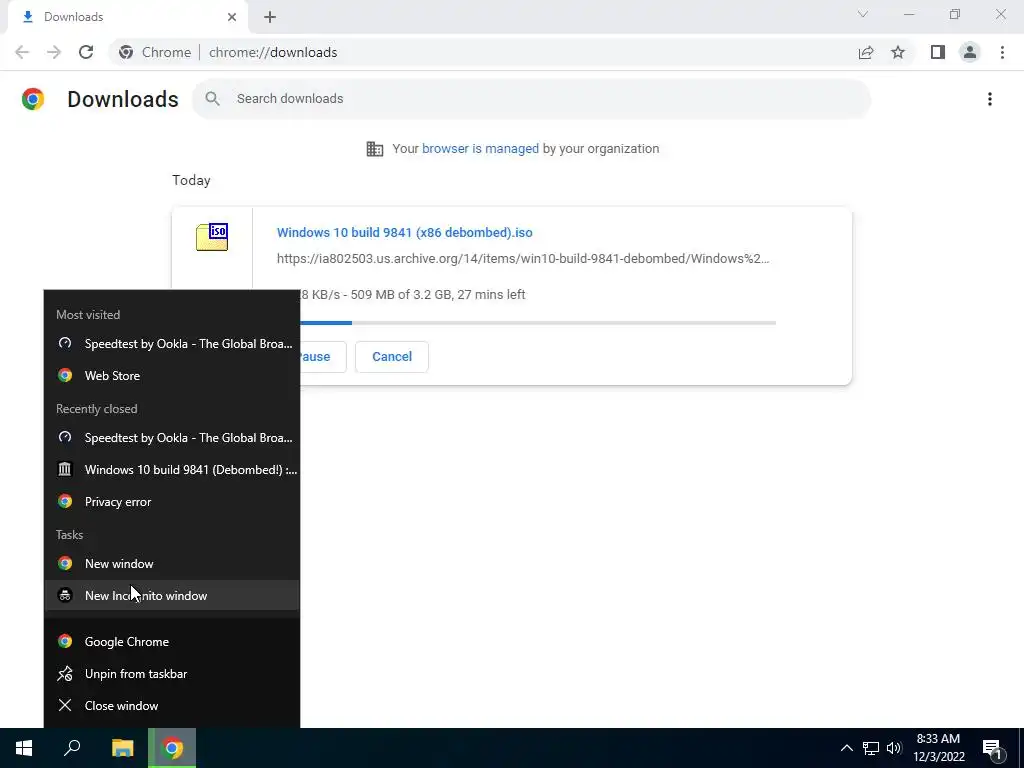Choose Close window in the jump list
This screenshot has height=768, width=1024.
coord(172,705)
